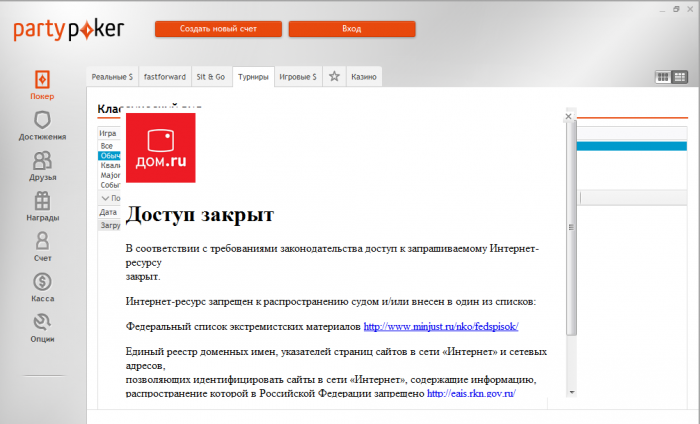Viewport: 700px width, 424px height.
Task: Switch to the Реальные $ tab
Action: (112, 77)
